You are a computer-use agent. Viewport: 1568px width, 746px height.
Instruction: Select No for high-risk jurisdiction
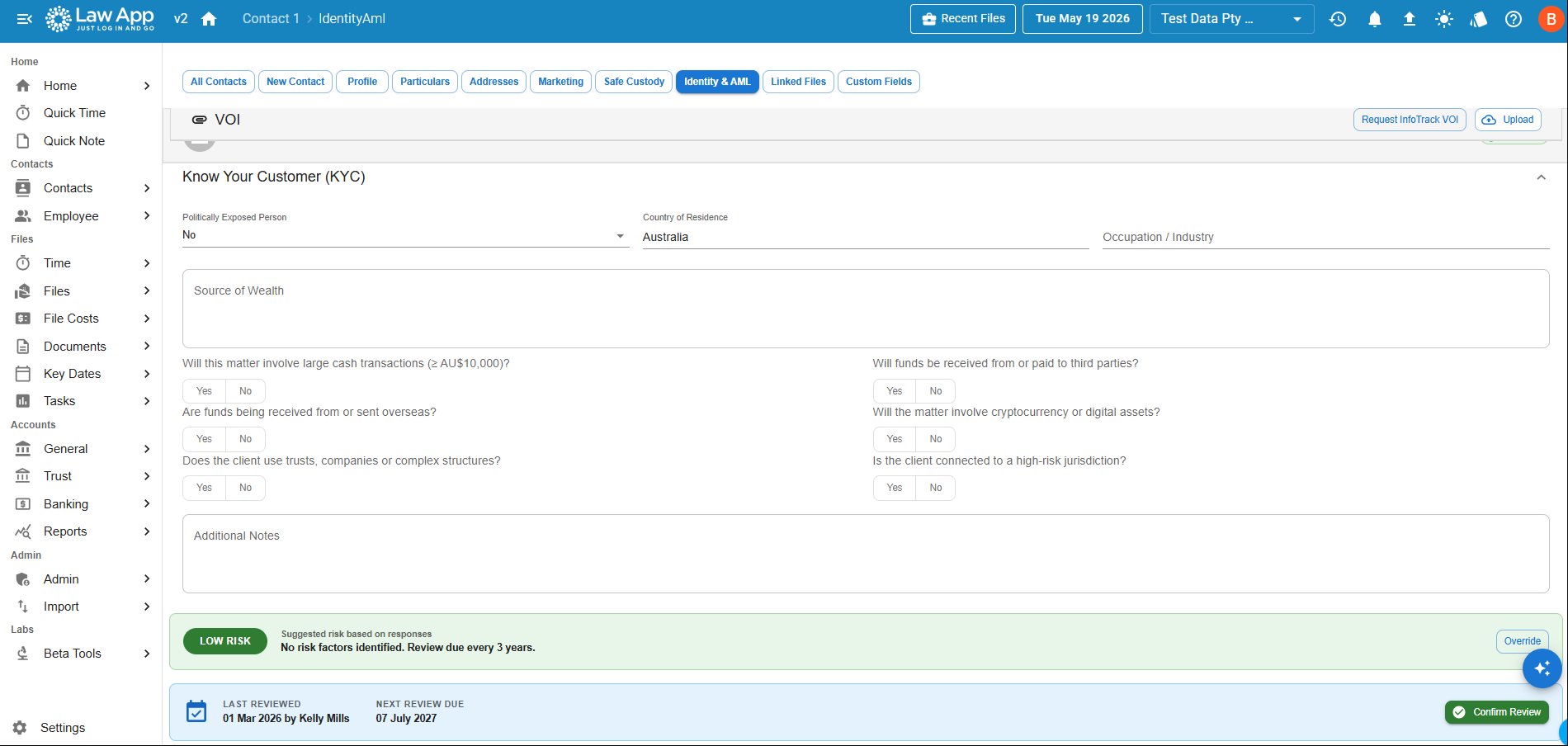click(935, 488)
